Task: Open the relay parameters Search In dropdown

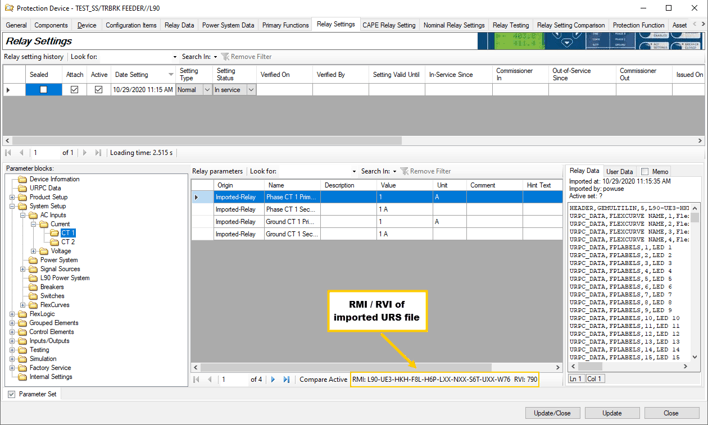Action: click(x=395, y=172)
